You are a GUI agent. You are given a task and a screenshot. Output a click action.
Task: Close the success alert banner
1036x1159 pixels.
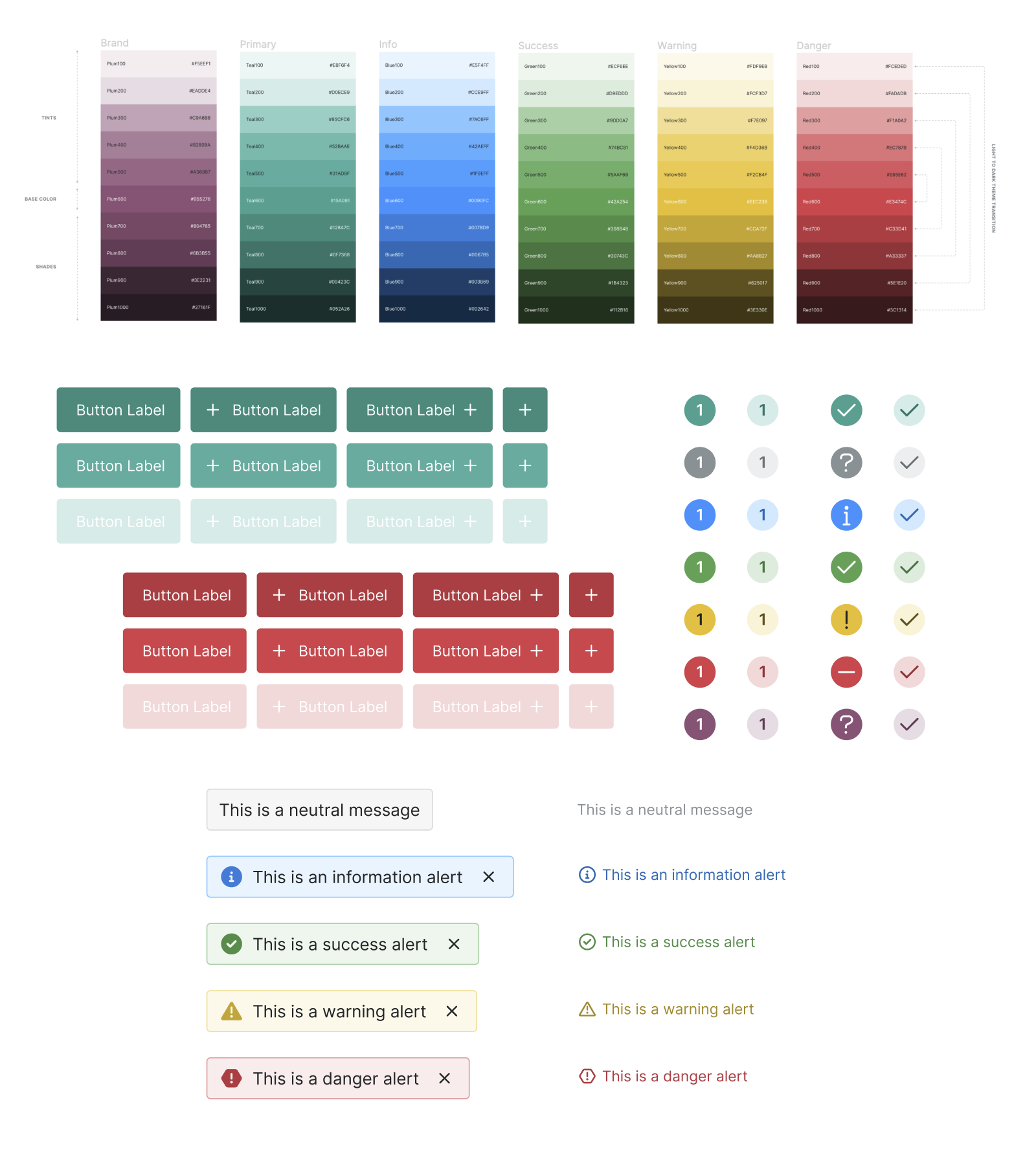point(454,944)
